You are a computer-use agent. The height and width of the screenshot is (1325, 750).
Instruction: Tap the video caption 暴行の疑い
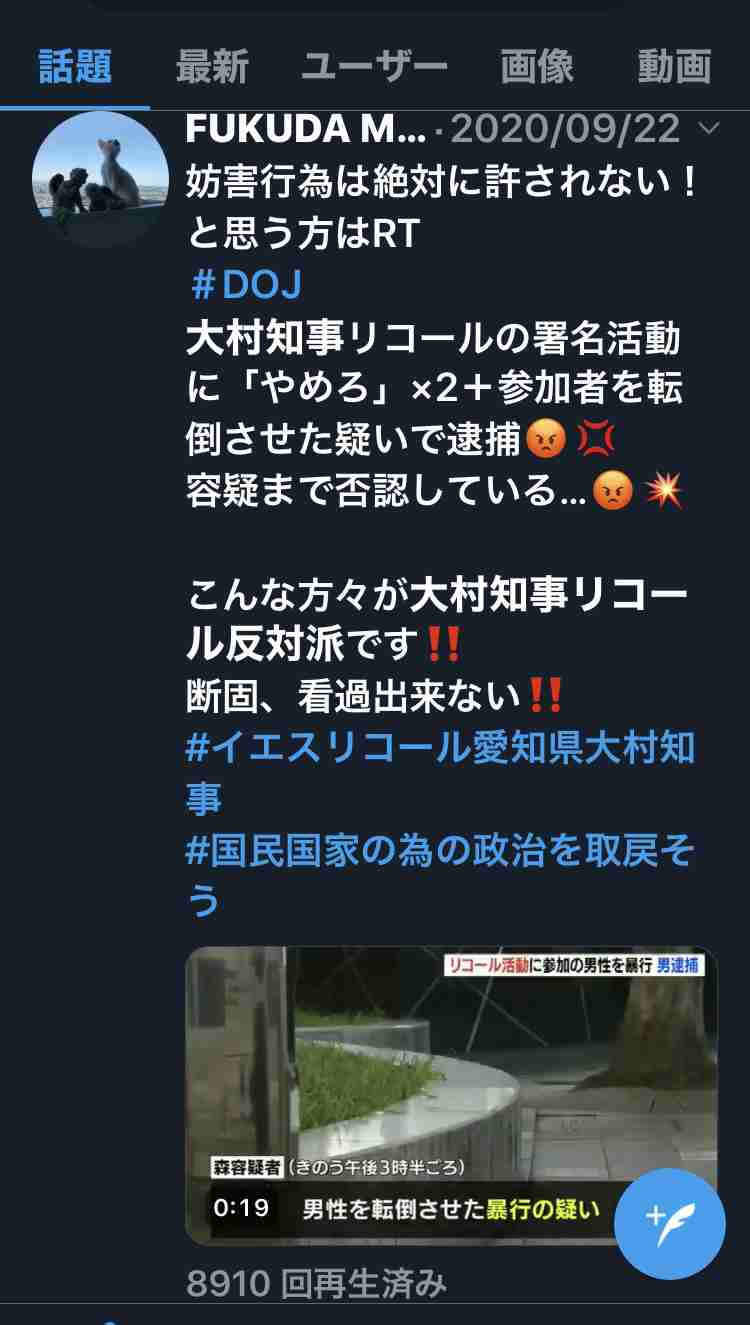(x=543, y=1208)
